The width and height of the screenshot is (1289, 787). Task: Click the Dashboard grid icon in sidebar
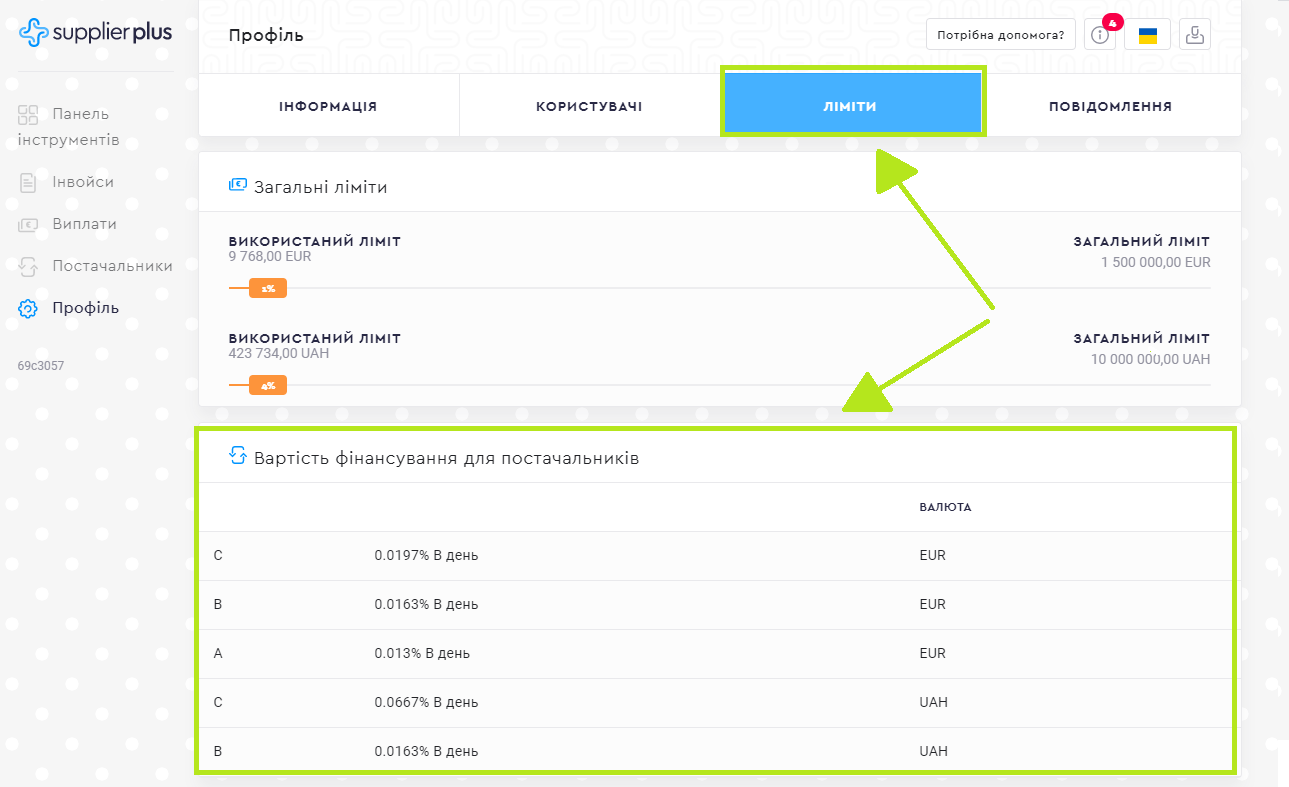(28, 115)
